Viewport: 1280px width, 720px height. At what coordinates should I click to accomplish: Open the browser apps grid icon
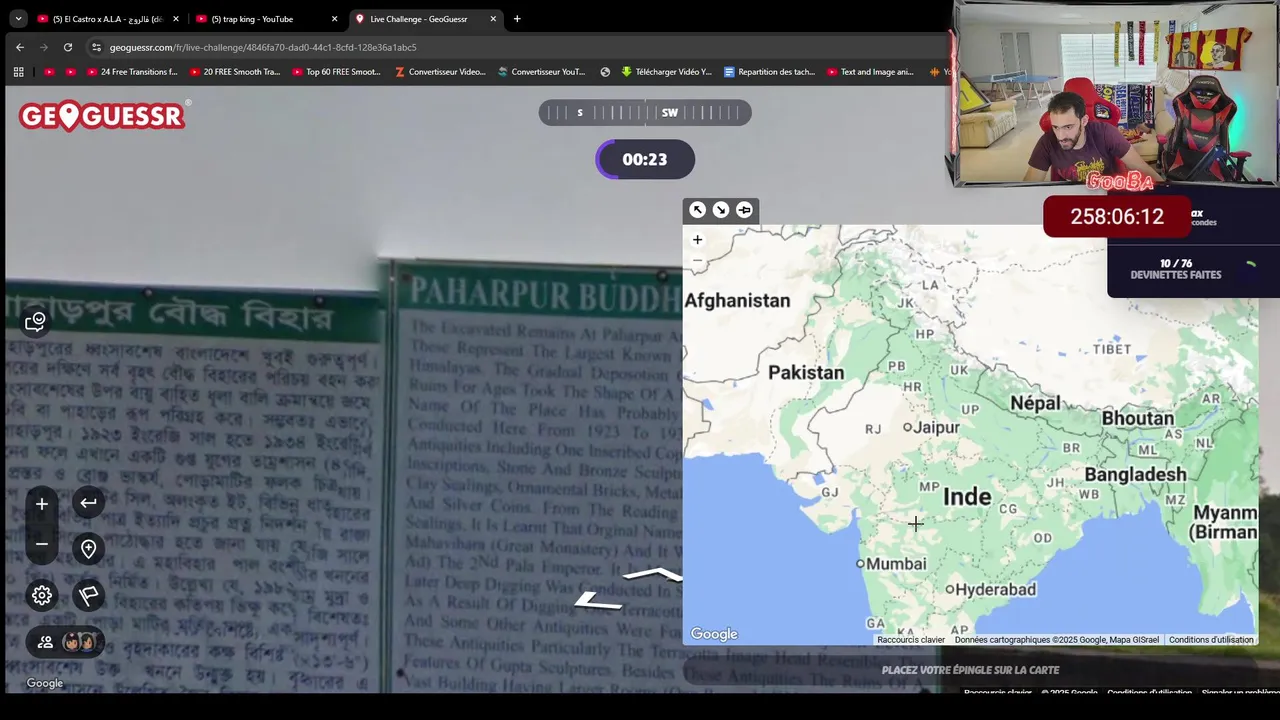[18, 72]
